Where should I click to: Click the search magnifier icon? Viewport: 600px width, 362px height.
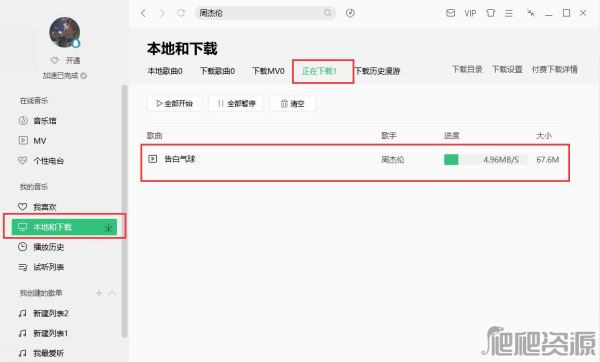click(x=328, y=13)
